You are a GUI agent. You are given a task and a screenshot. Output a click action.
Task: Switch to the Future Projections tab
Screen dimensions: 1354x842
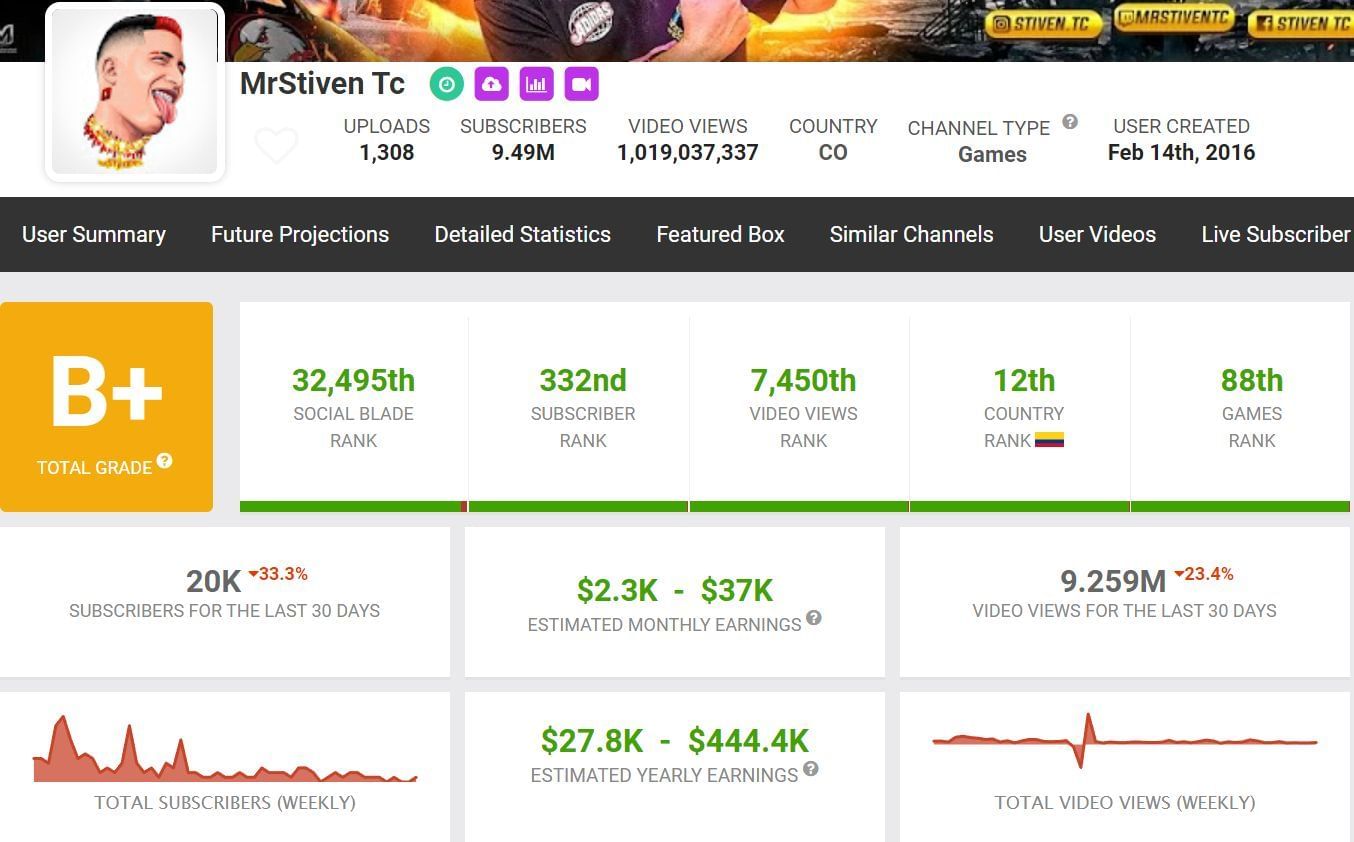click(300, 234)
